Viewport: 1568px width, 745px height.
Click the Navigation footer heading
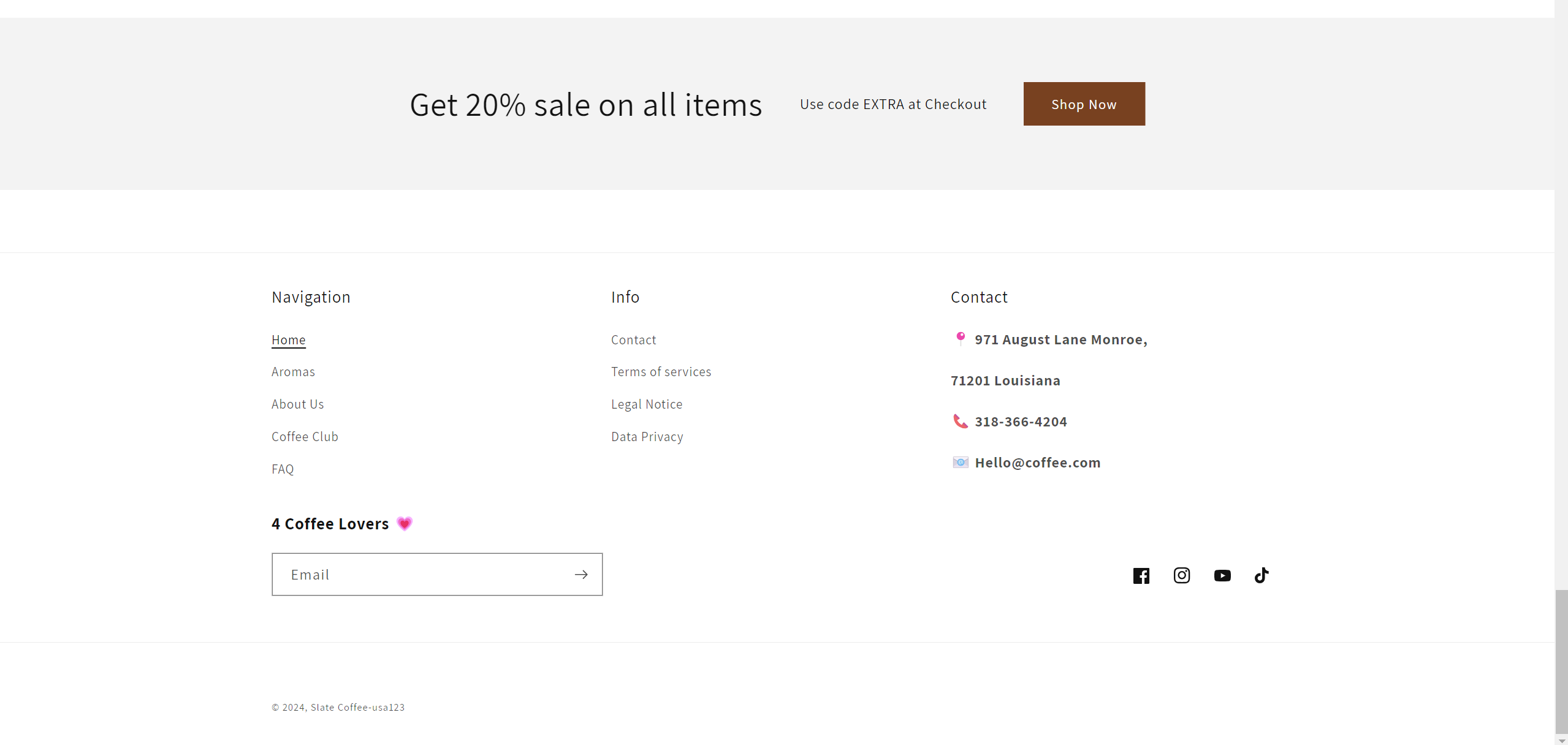[x=311, y=297]
